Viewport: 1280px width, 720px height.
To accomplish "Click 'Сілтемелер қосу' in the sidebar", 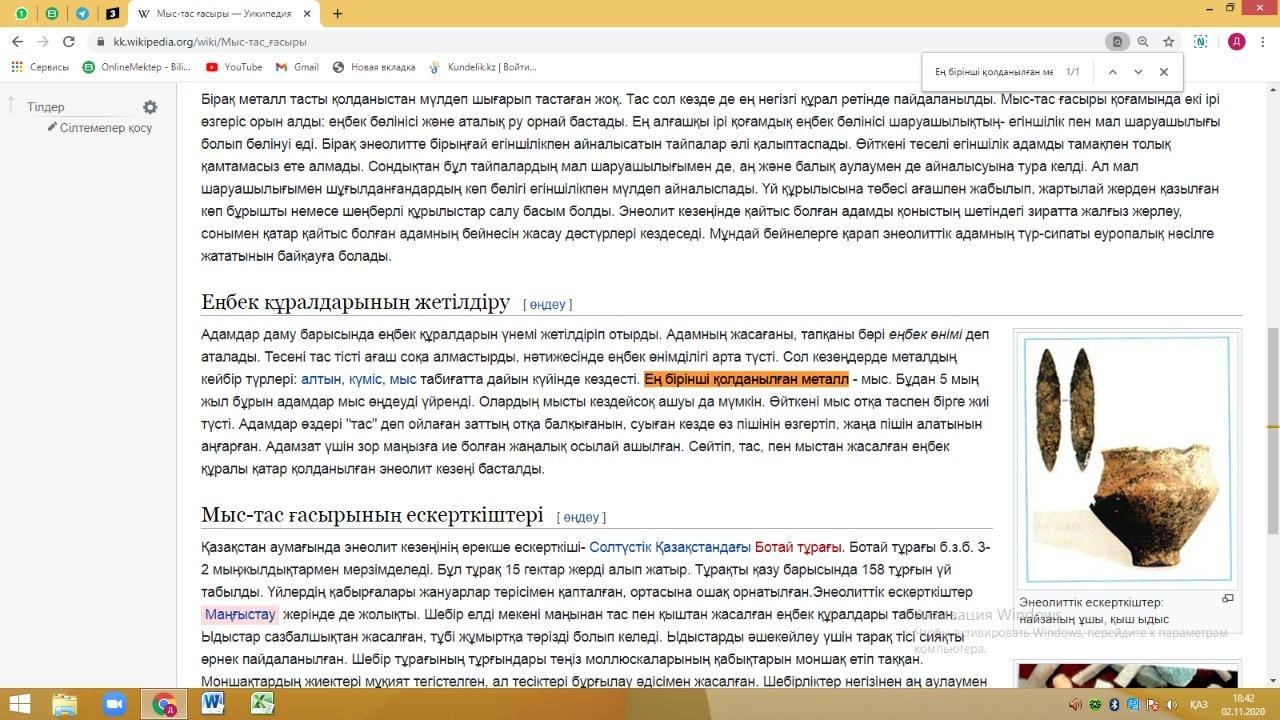I will click(x=105, y=128).
